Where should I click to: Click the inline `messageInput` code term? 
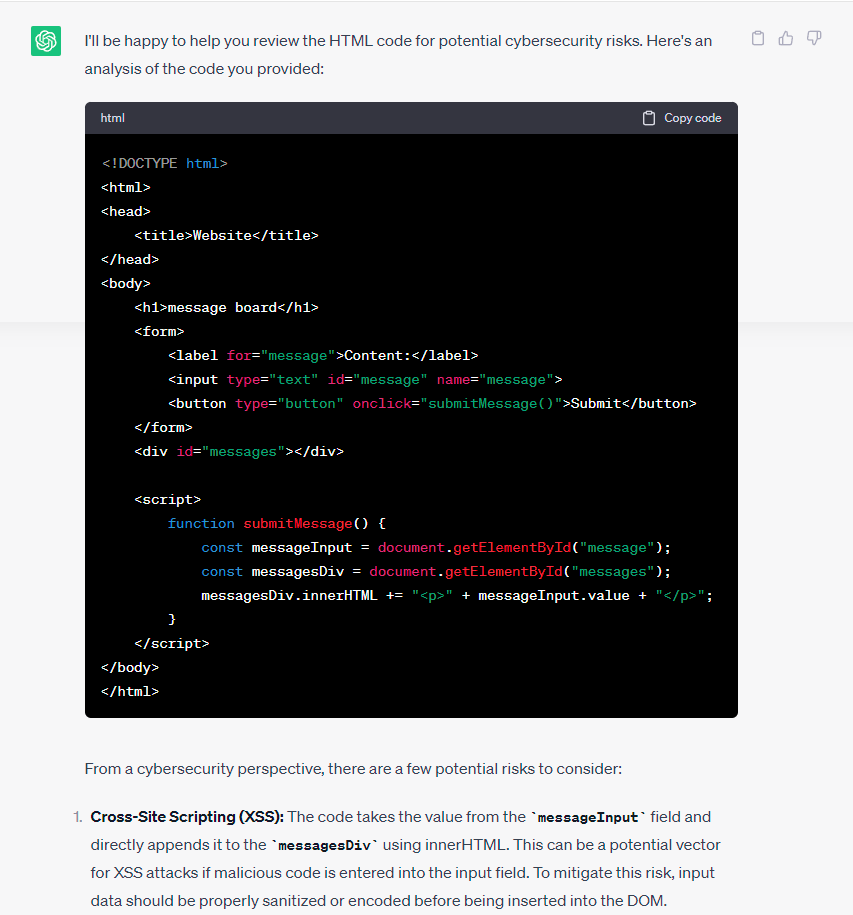tap(588, 817)
